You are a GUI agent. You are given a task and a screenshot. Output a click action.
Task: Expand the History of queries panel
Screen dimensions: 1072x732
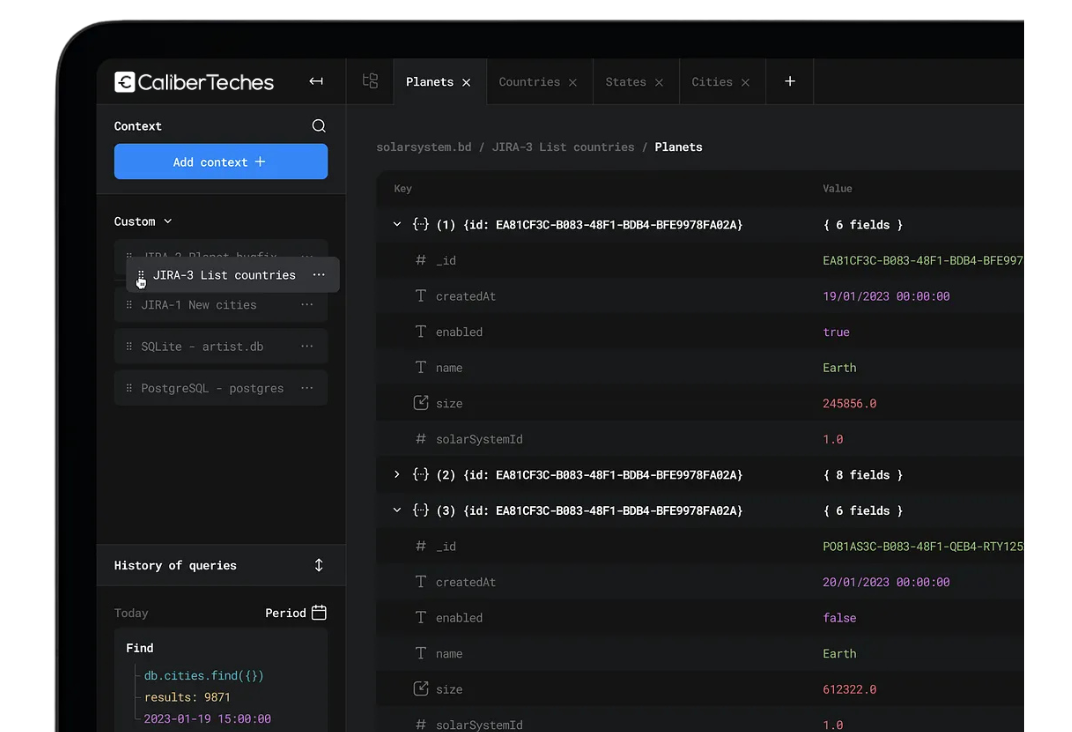tap(319, 565)
